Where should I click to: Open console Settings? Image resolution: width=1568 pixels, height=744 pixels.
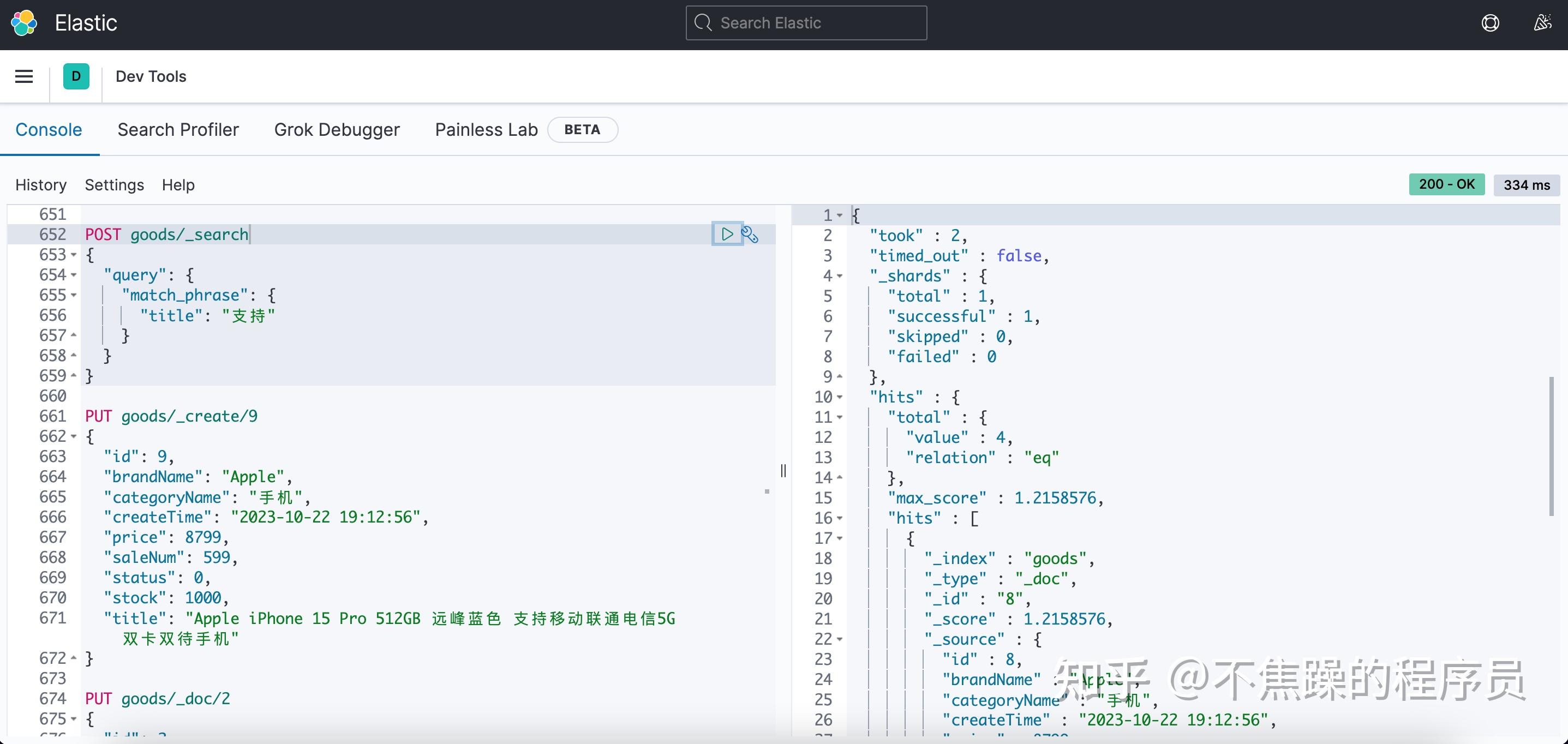coord(115,185)
